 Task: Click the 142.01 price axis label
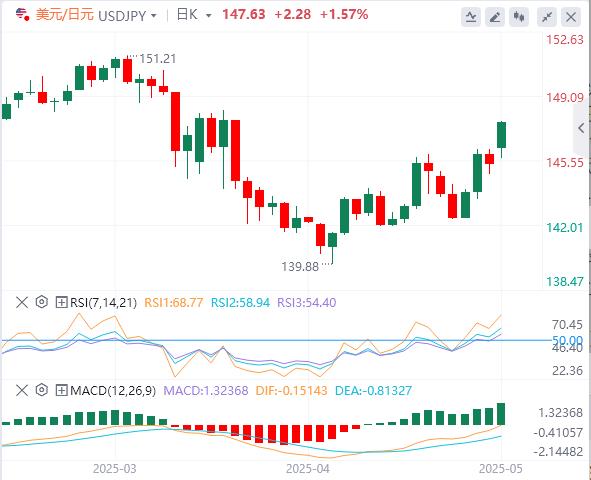click(565, 228)
